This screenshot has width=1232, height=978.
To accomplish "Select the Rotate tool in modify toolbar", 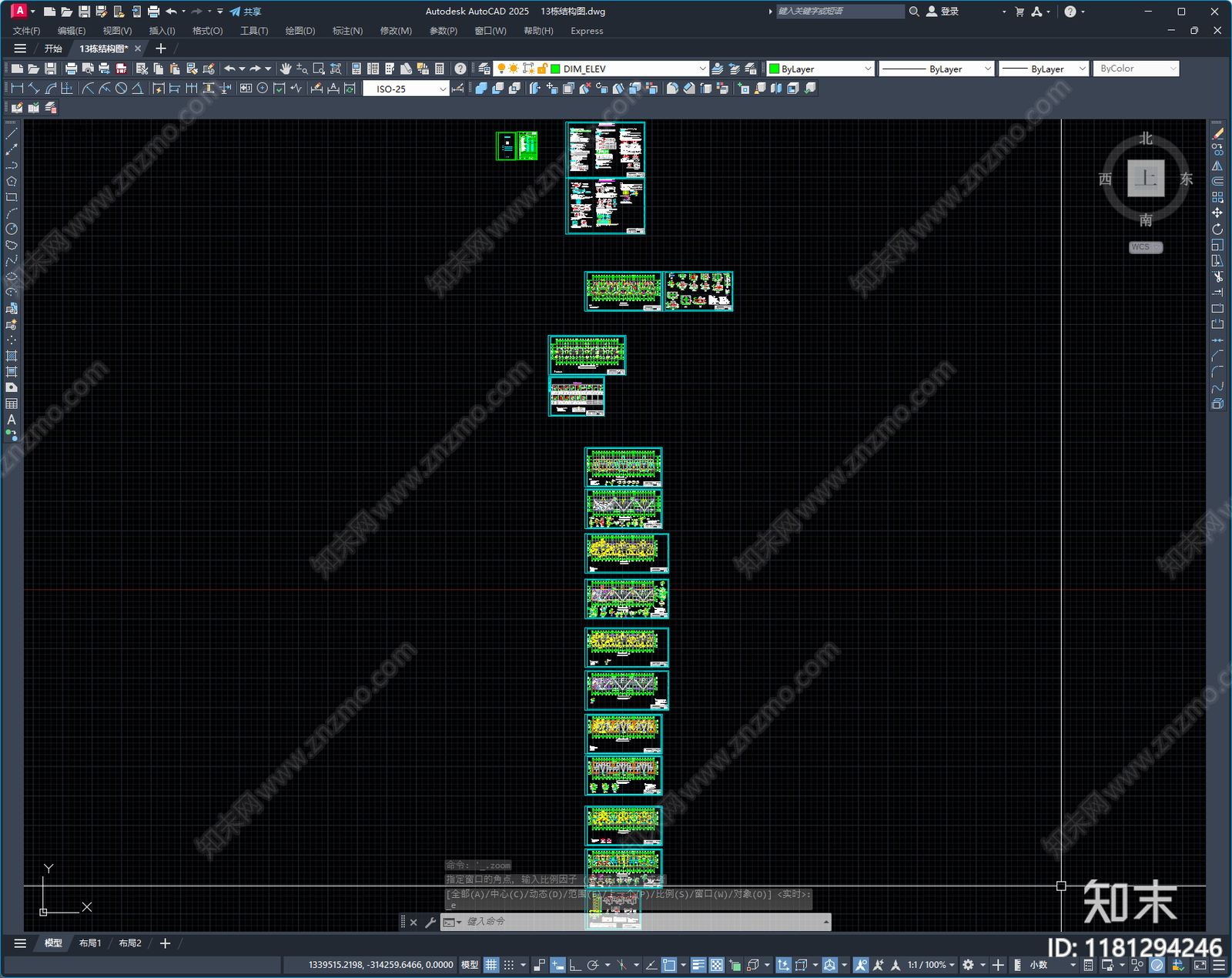I will (1217, 229).
